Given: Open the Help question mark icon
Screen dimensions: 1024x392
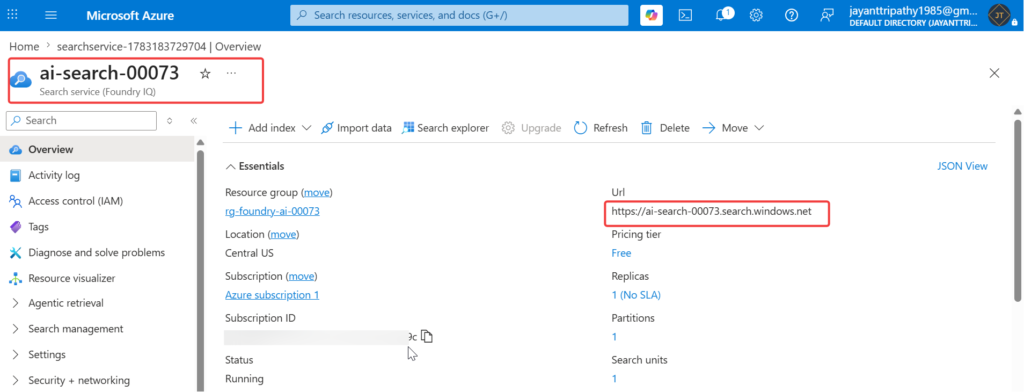Looking at the screenshot, I should tap(792, 15).
